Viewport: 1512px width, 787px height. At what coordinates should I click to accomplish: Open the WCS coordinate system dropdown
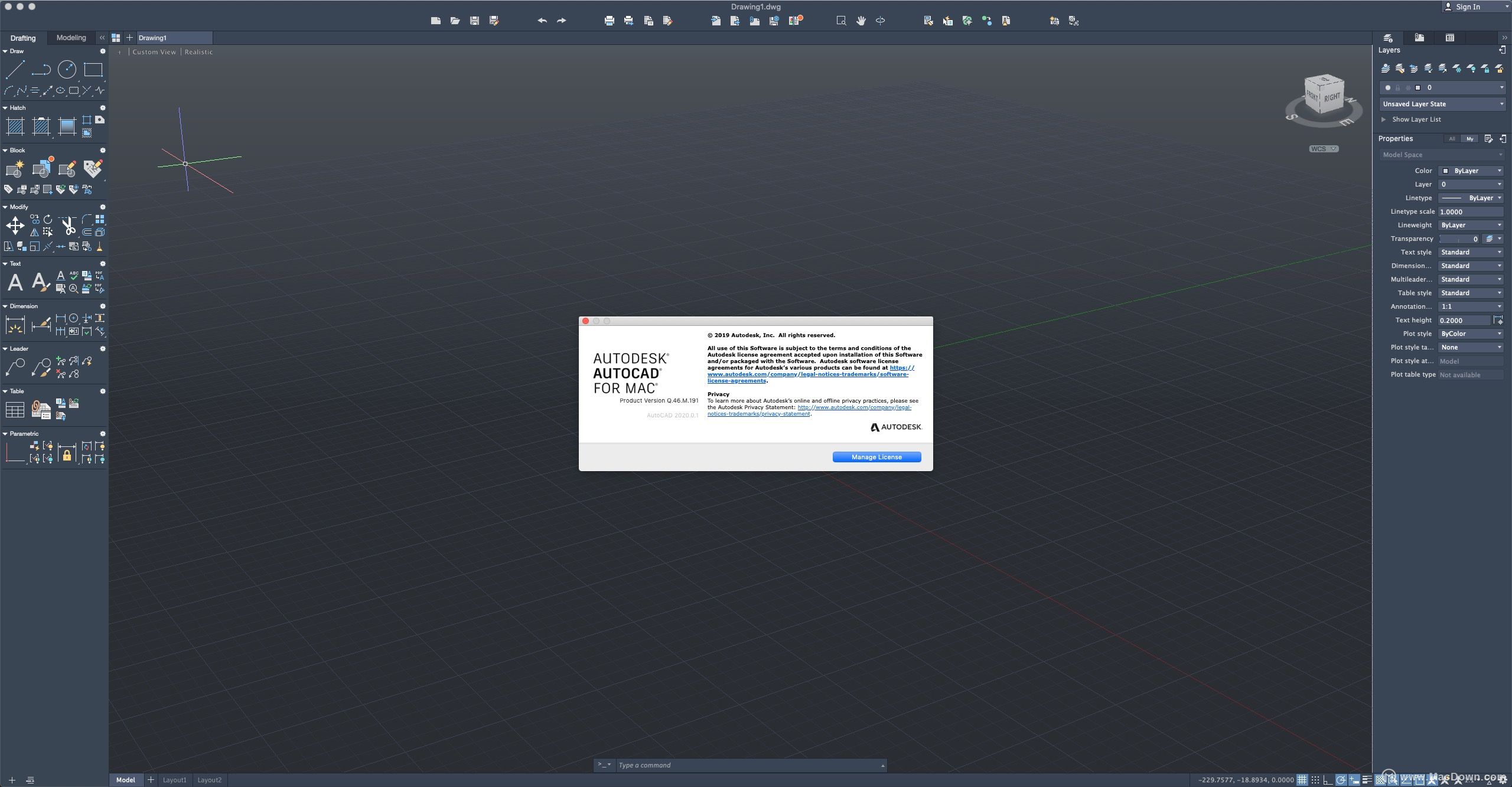click(1324, 149)
